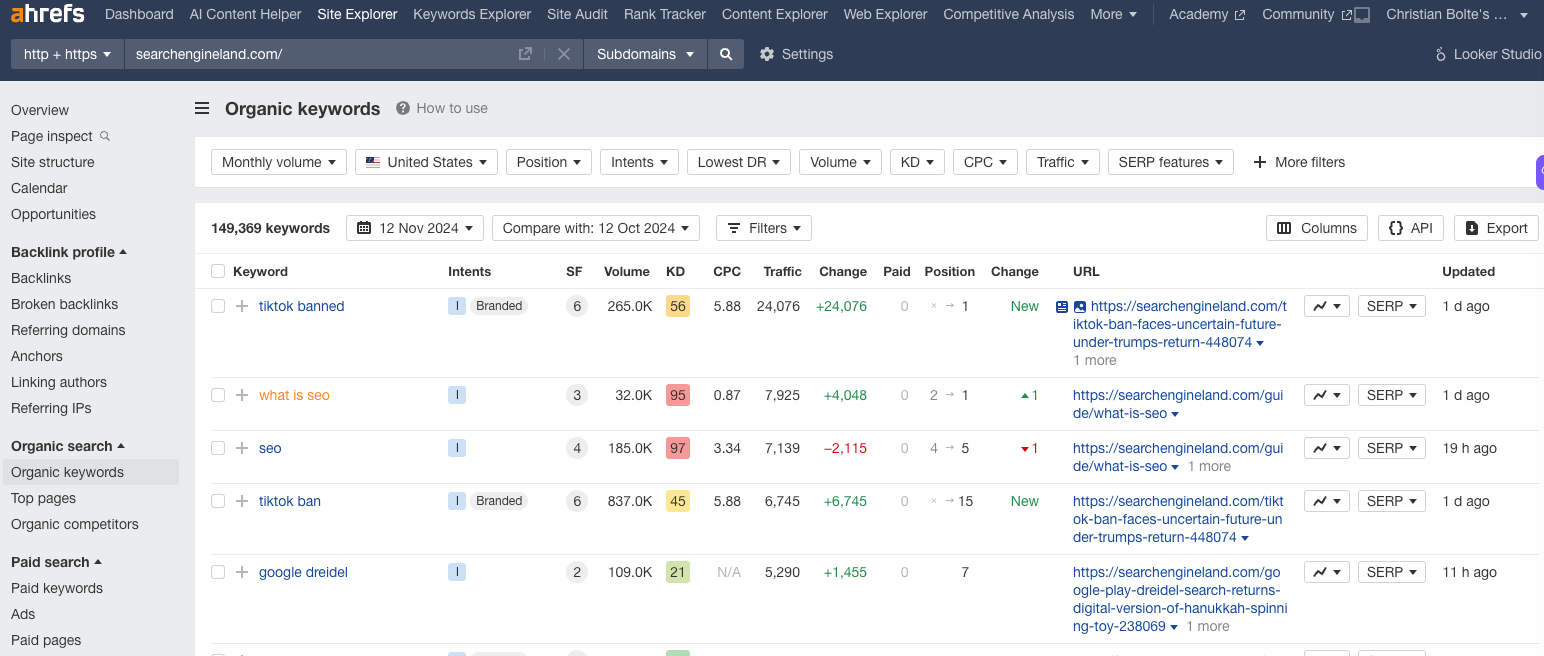Screen dimensions: 1544x656
Task: Collapse Backlink profile sidebar section
Action: tap(69, 252)
